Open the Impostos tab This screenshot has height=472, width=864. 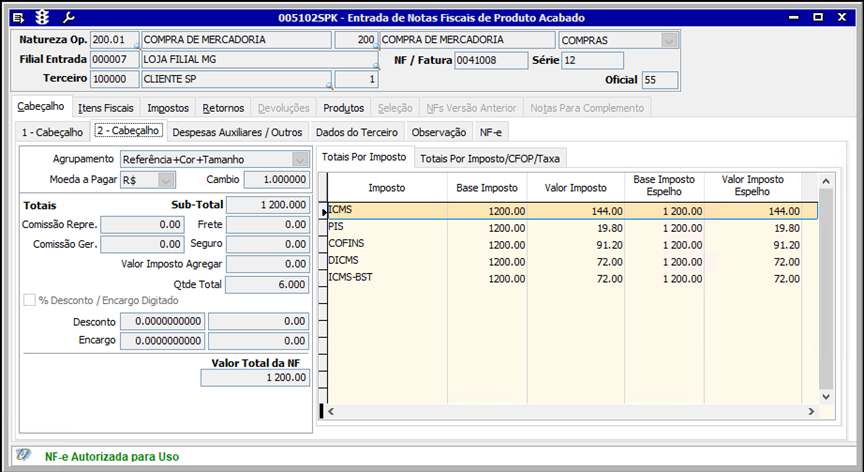click(167, 107)
